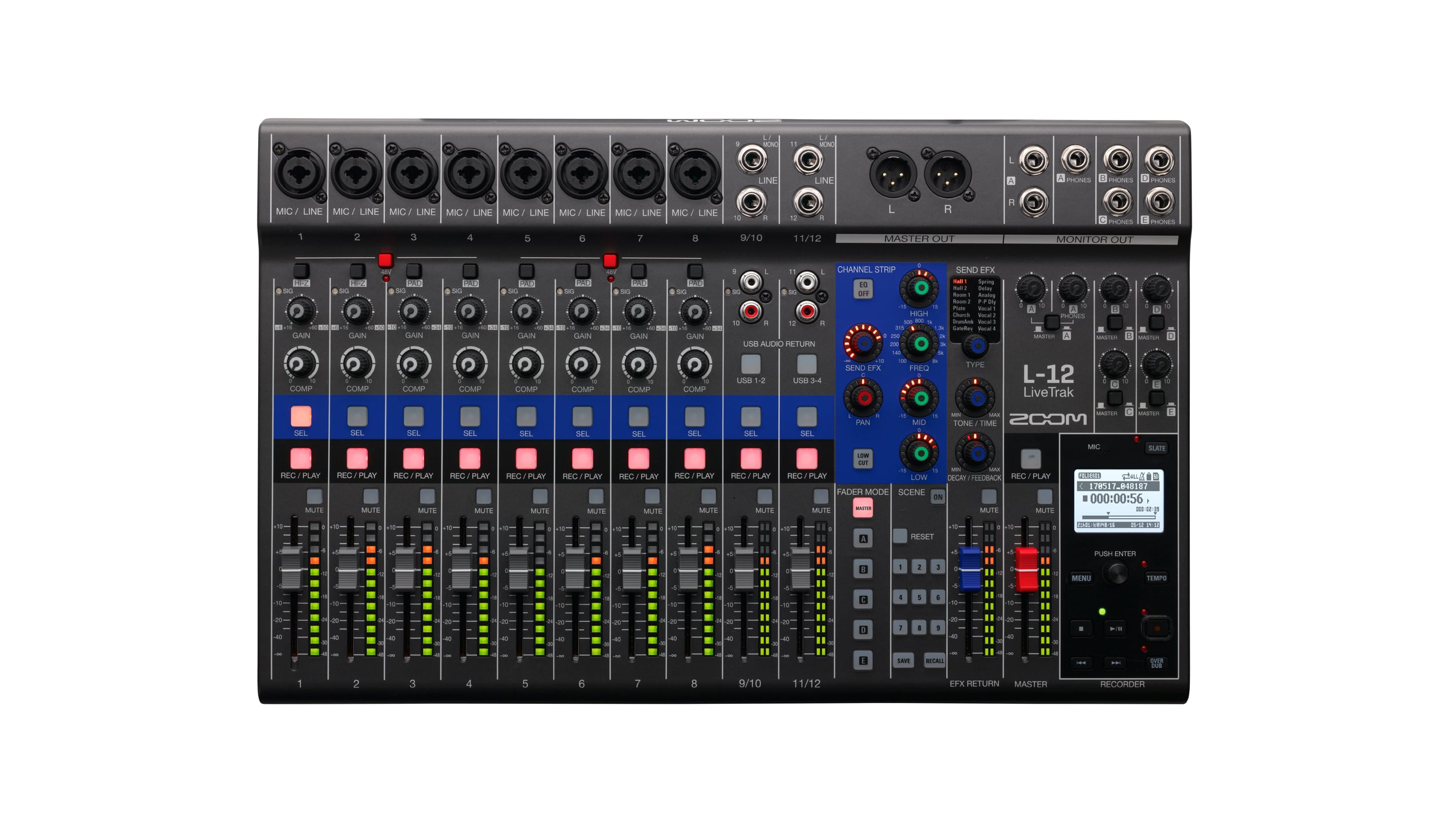Screen dimensions: 1456x822
Task: Toggle MASTER REC/PLAY button
Action: 1031,459
